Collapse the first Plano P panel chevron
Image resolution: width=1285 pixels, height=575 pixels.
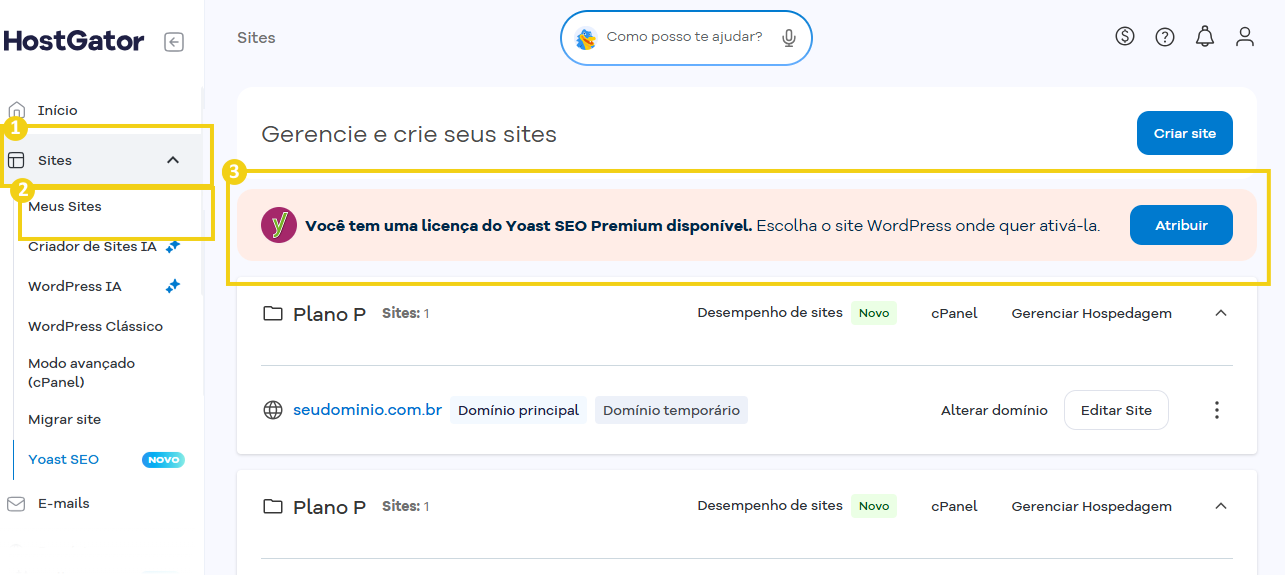click(x=1220, y=313)
